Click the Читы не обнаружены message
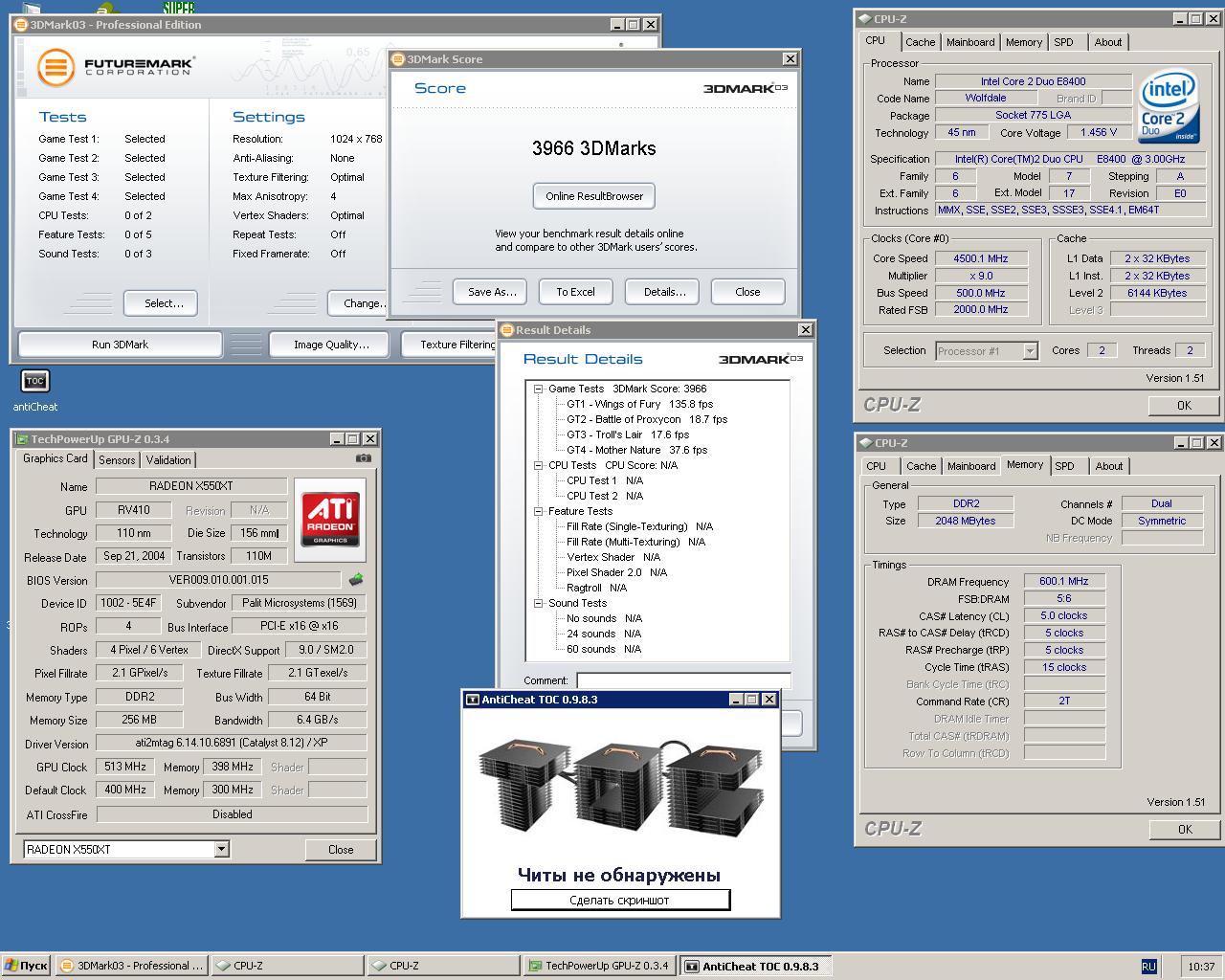This screenshot has height=980, width=1225. pos(619,874)
